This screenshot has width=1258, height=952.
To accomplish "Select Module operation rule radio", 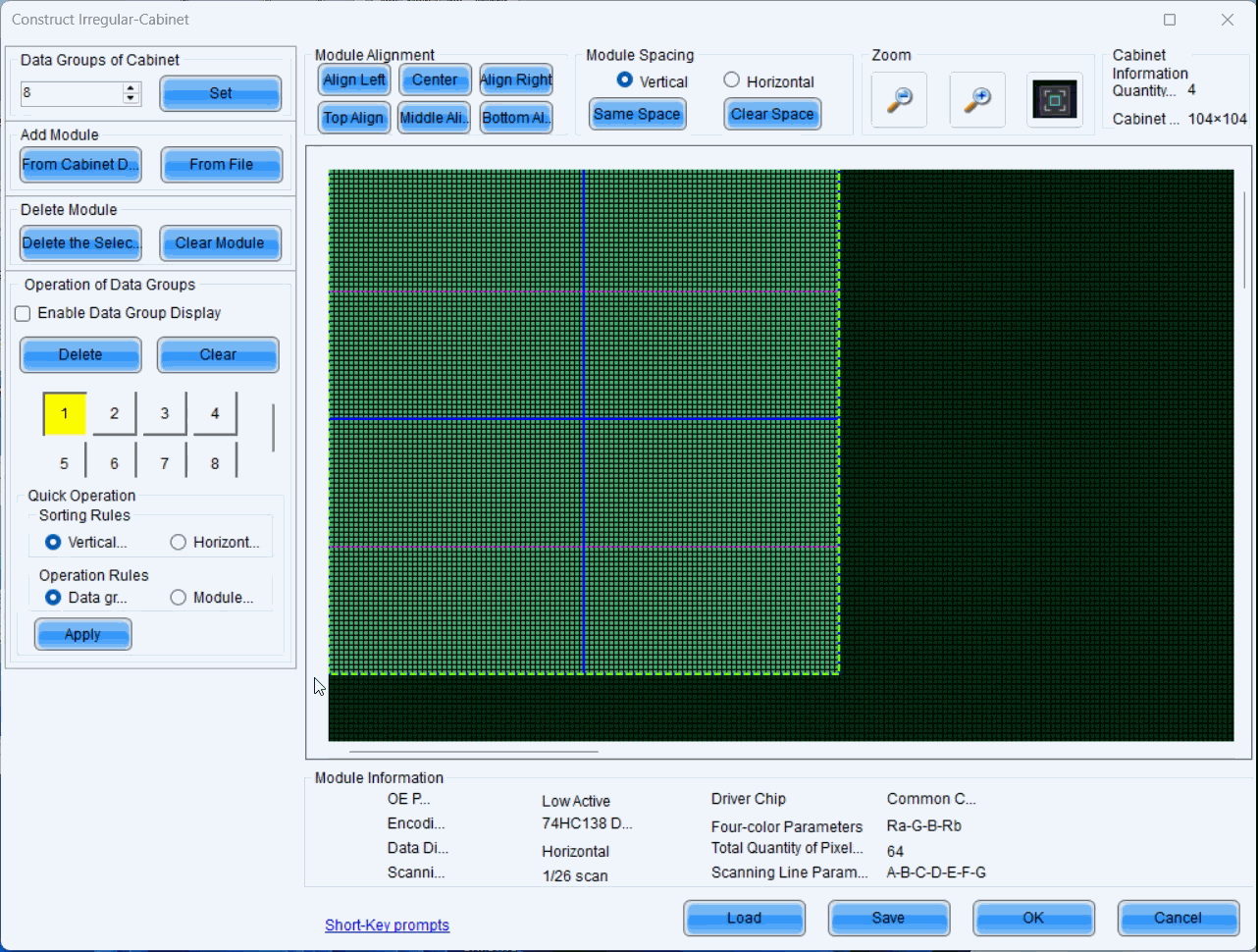I will click(179, 597).
